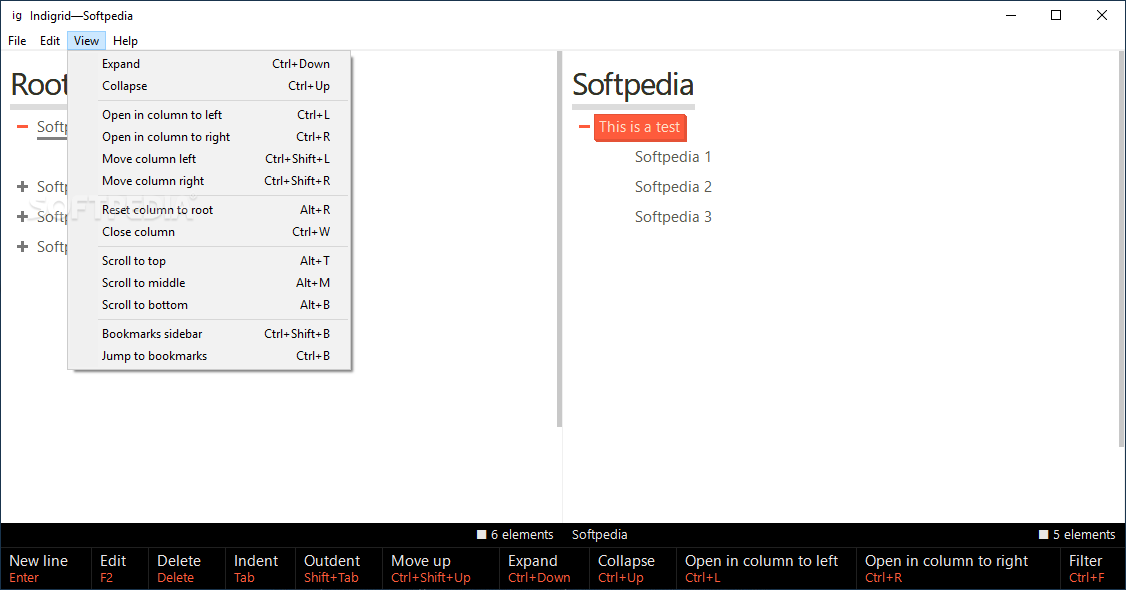1126x590 pixels.
Task: Click bottom bar Open in column to left
Action: coord(766,568)
